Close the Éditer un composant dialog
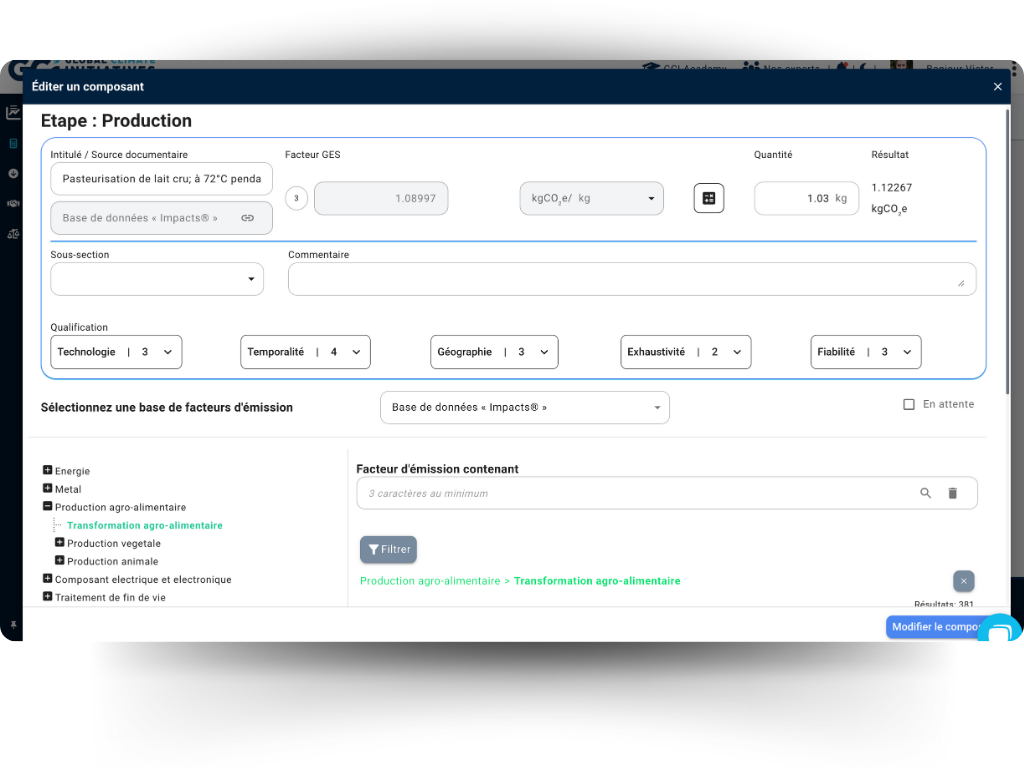Screen dimensions: 1024x768 pyautogui.click(x=997, y=87)
